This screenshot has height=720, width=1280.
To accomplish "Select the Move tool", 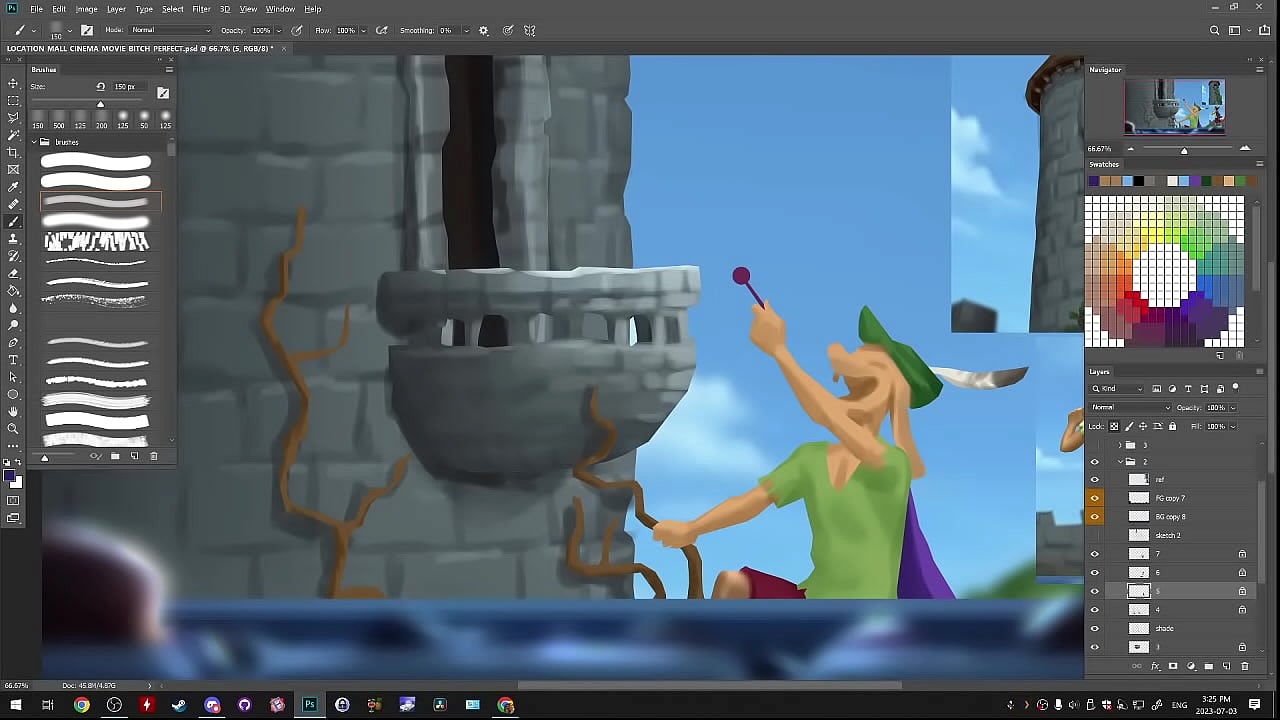I will [x=13, y=84].
